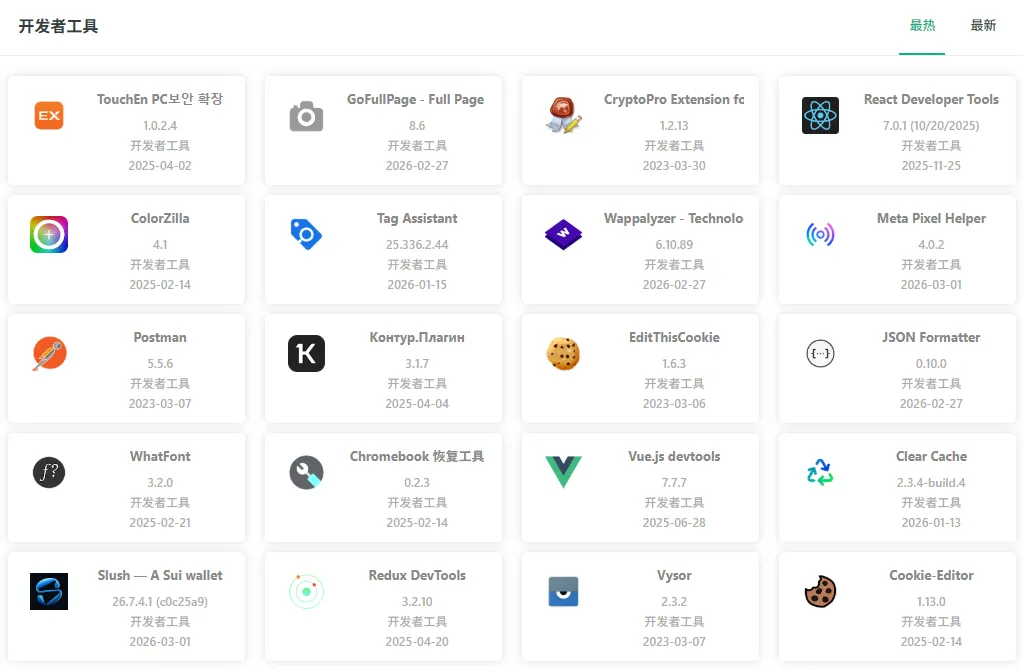Open the Postman title link
The width and height of the screenshot is (1023, 670).
pyautogui.click(x=160, y=337)
